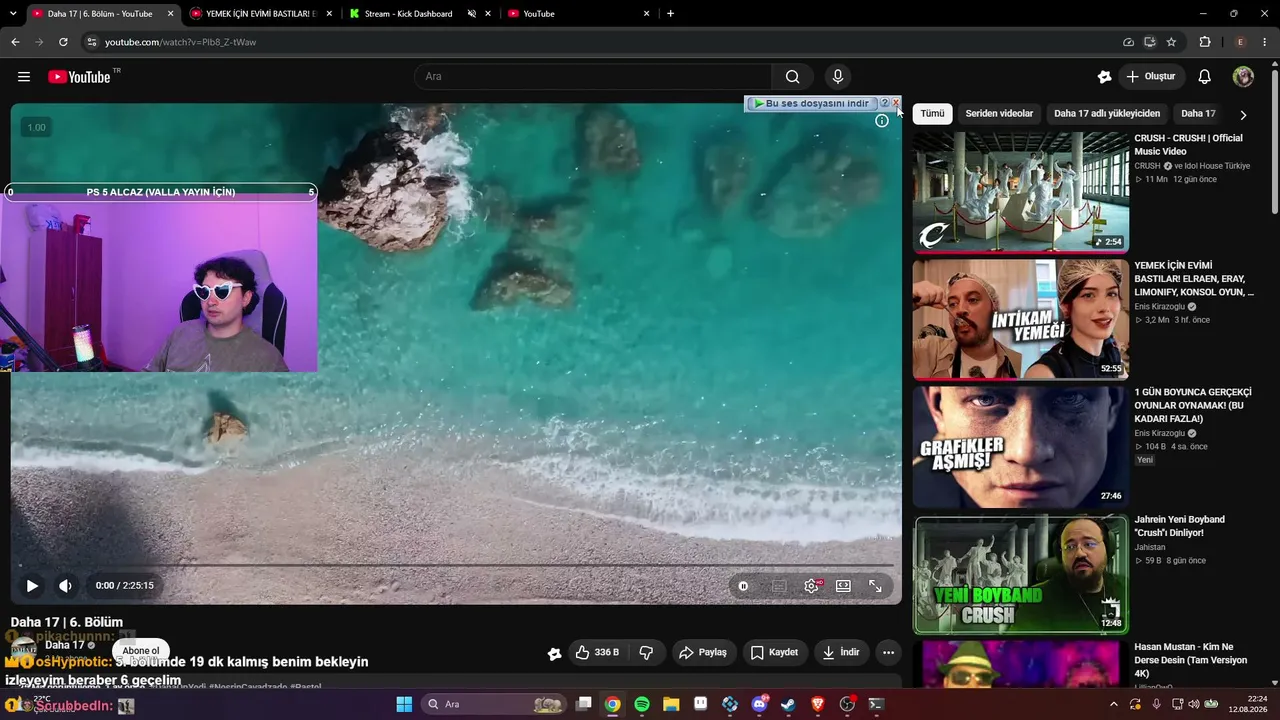The width and height of the screenshot is (1280, 720).
Task: Click the Oluştur create button
Action: click(1150, 77)
